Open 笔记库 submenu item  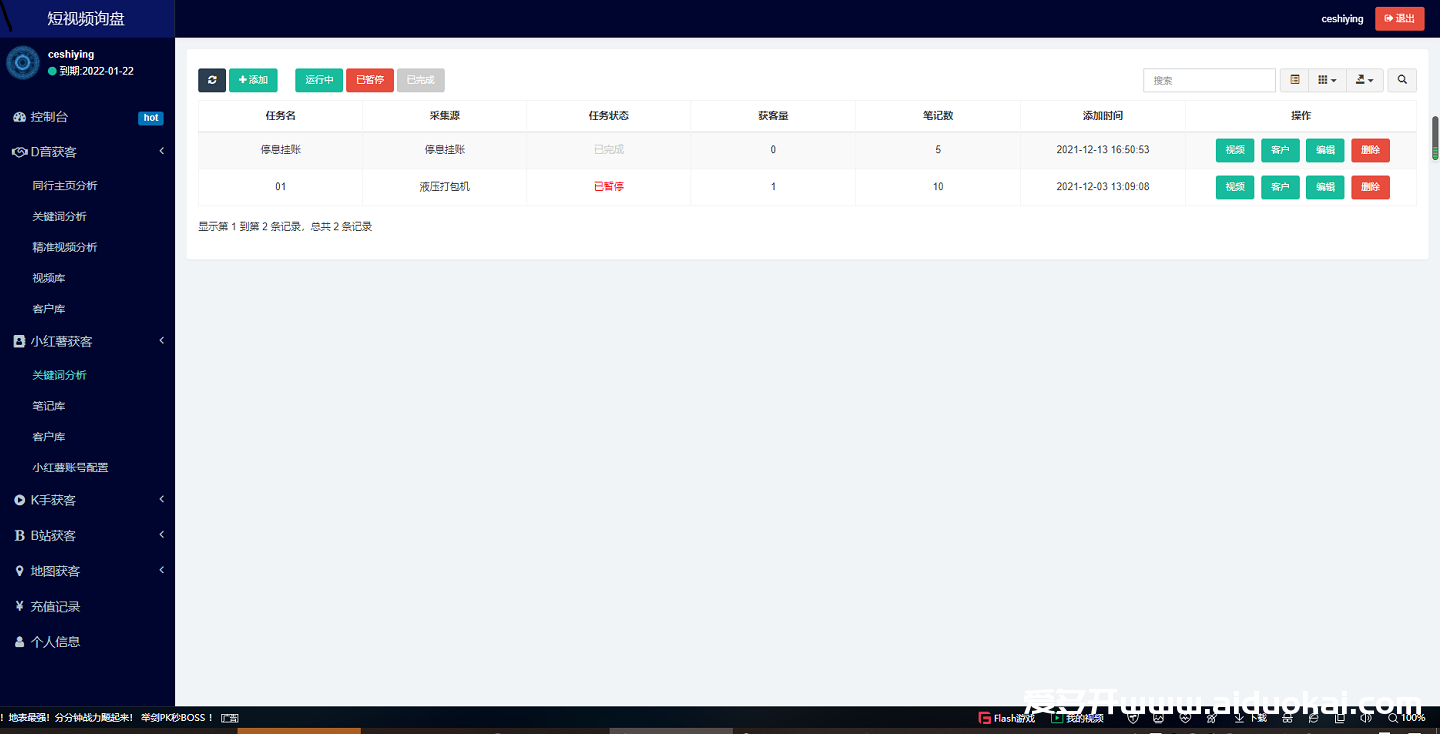[48, 406]
